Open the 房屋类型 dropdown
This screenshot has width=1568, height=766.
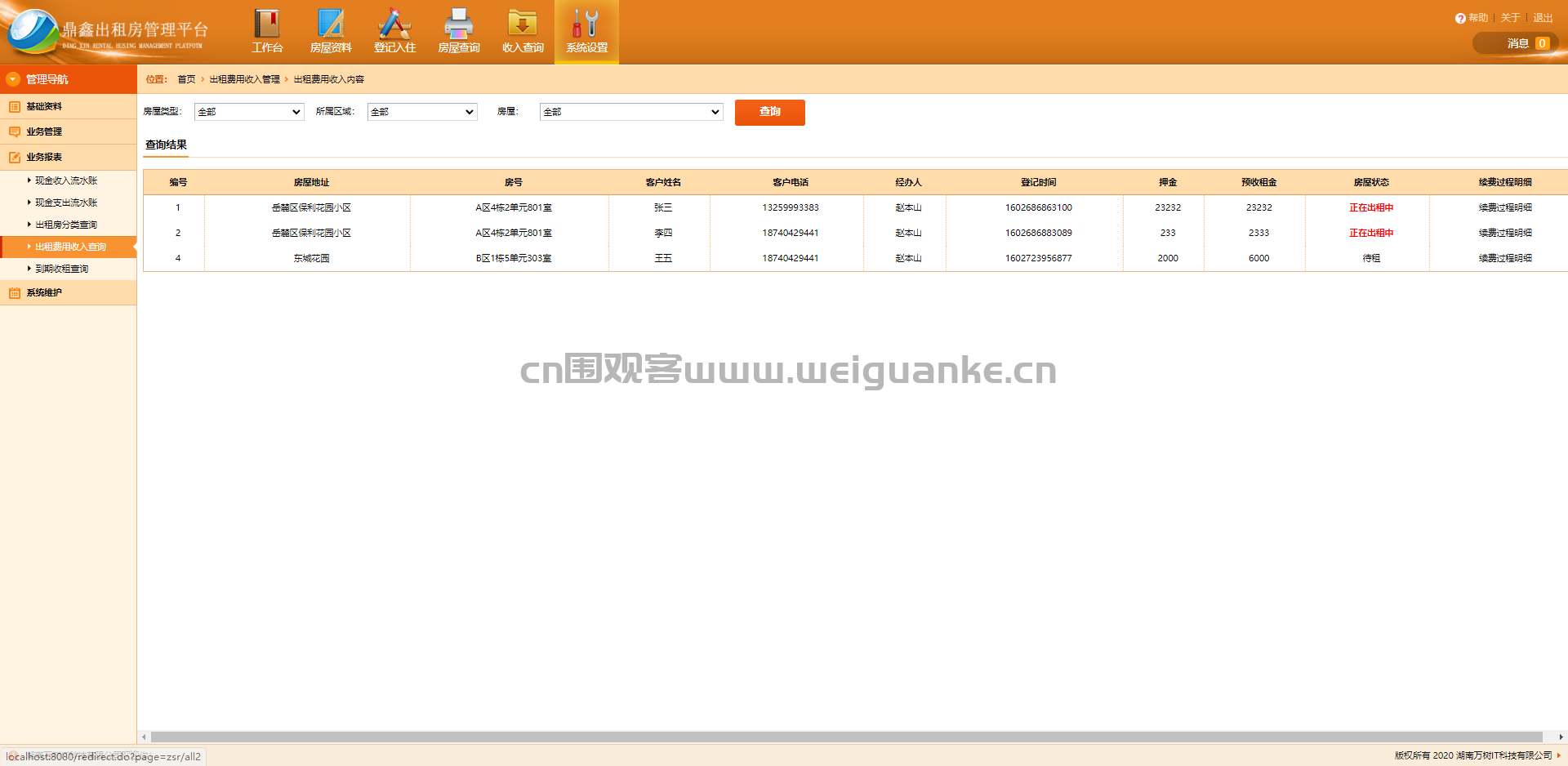click(x=249, y=112)
